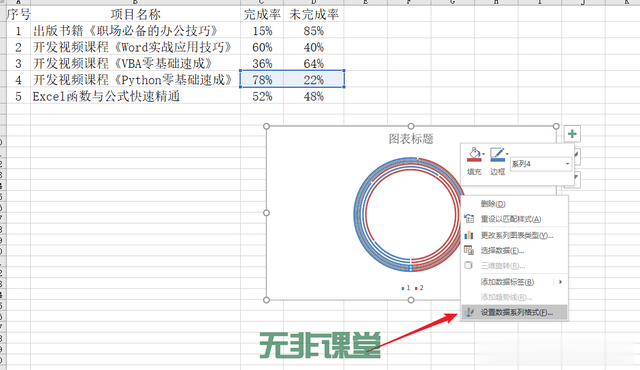Image resolution: width=640 pixels, height=370 pixels.
Task: Select 设置数据系列格式(F) menu entry
Action: click(x=514, y=312)
